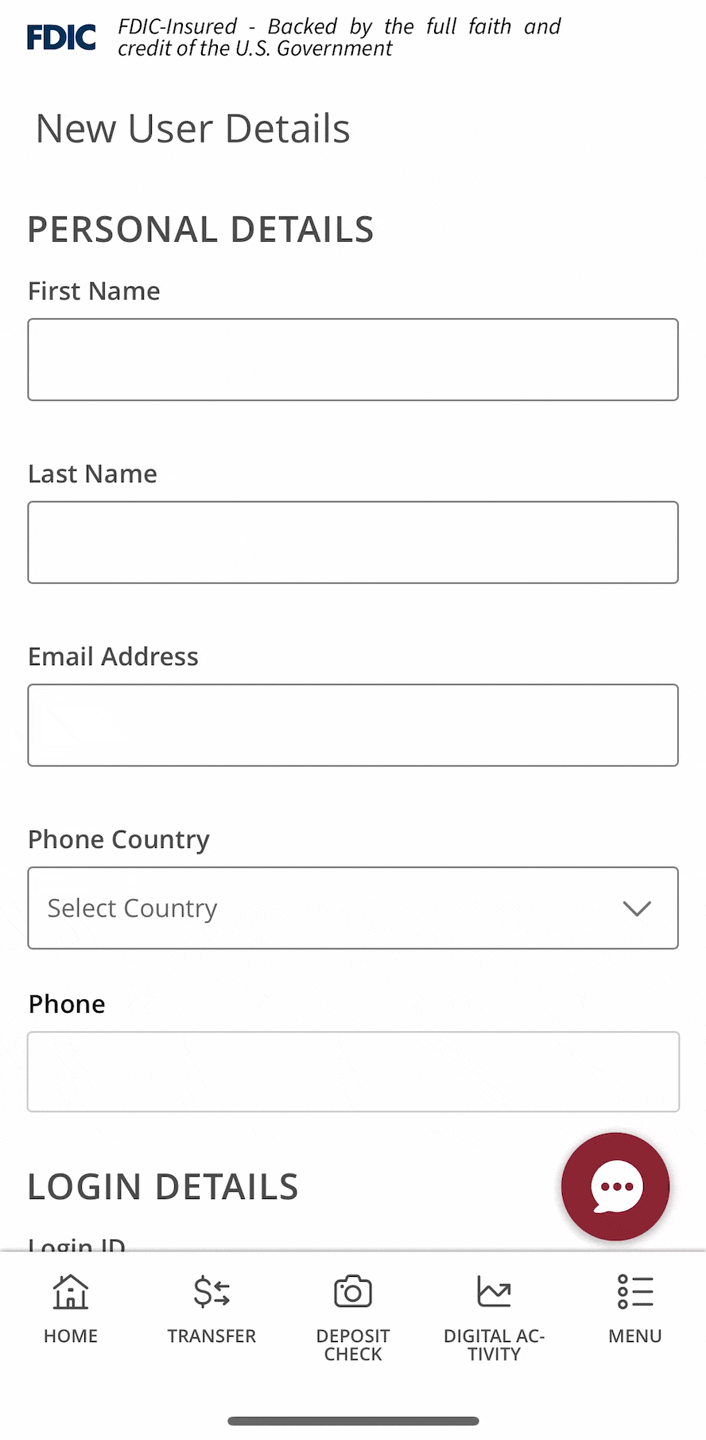This screenshot has width=706, height=1440.
Task: Click the down chevron in Select Country
Action: click(x=637, y=908)
